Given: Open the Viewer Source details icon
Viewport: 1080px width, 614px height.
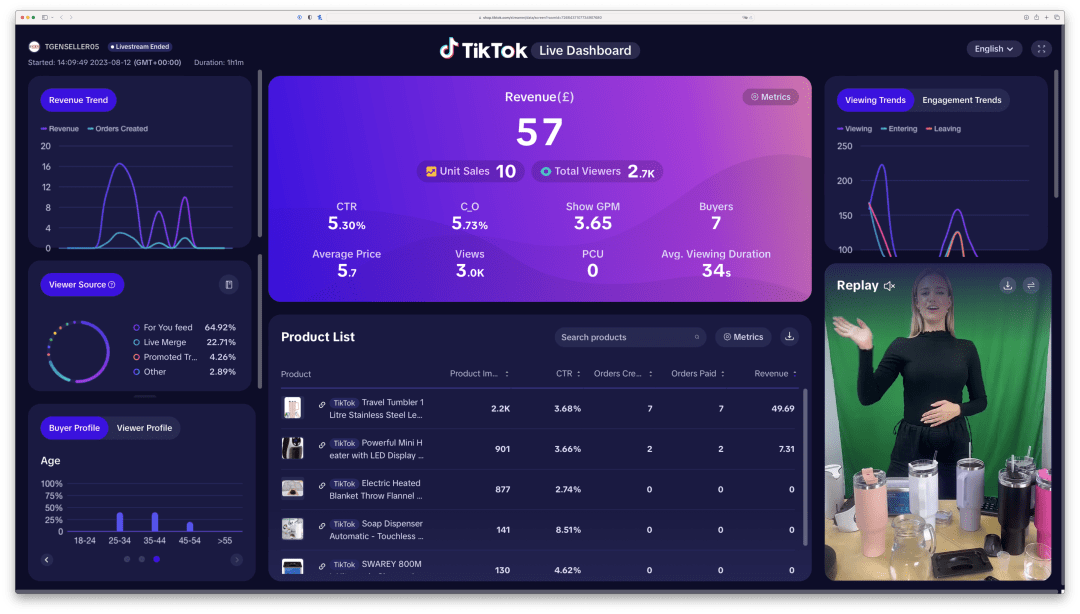Looking at the screenshot, I should pos(229,285).
